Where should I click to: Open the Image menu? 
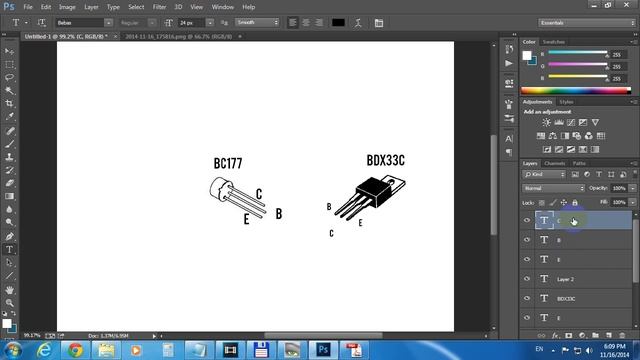(67, 7)
